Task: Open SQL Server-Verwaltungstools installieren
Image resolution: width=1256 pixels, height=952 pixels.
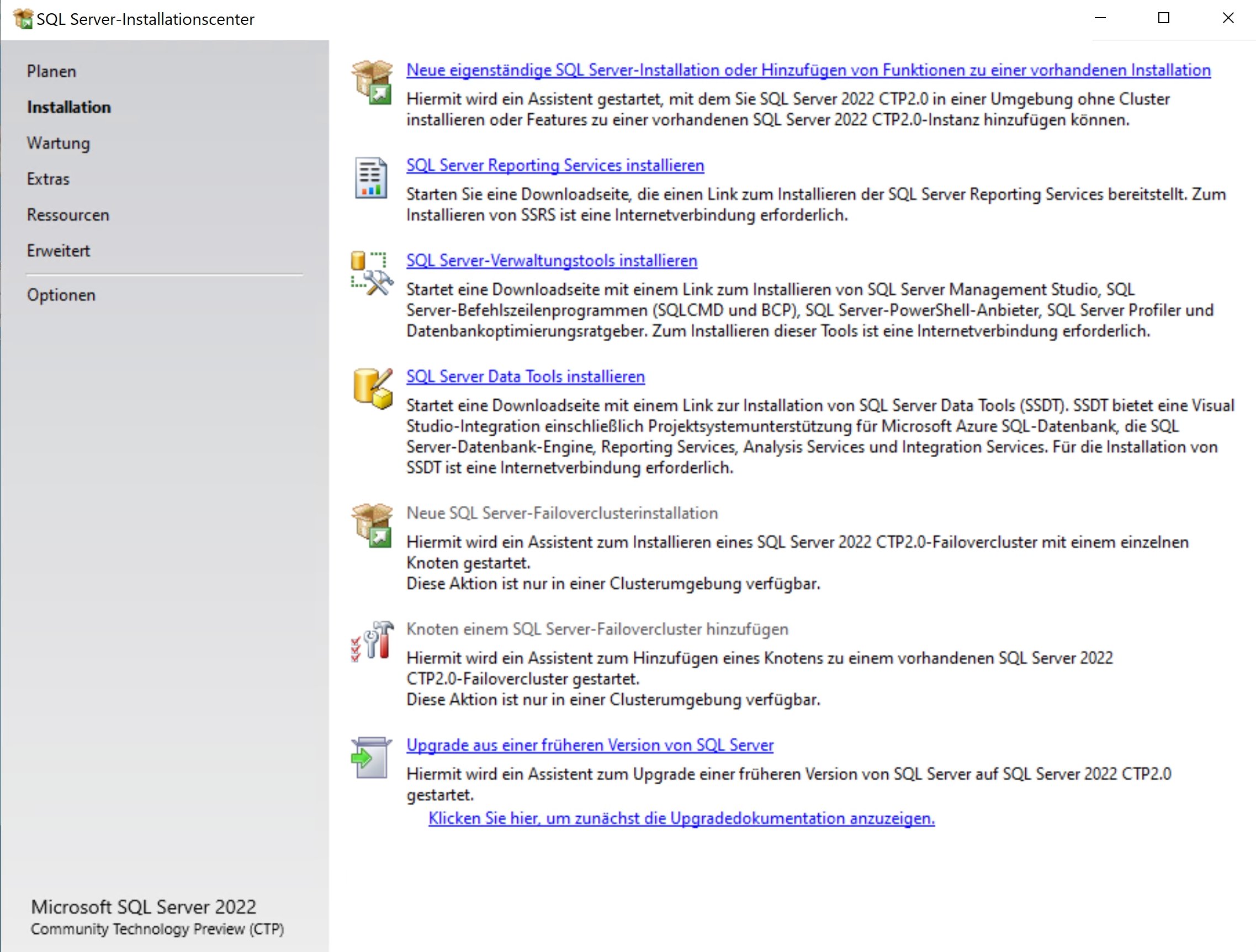Action: pos(551,260)
